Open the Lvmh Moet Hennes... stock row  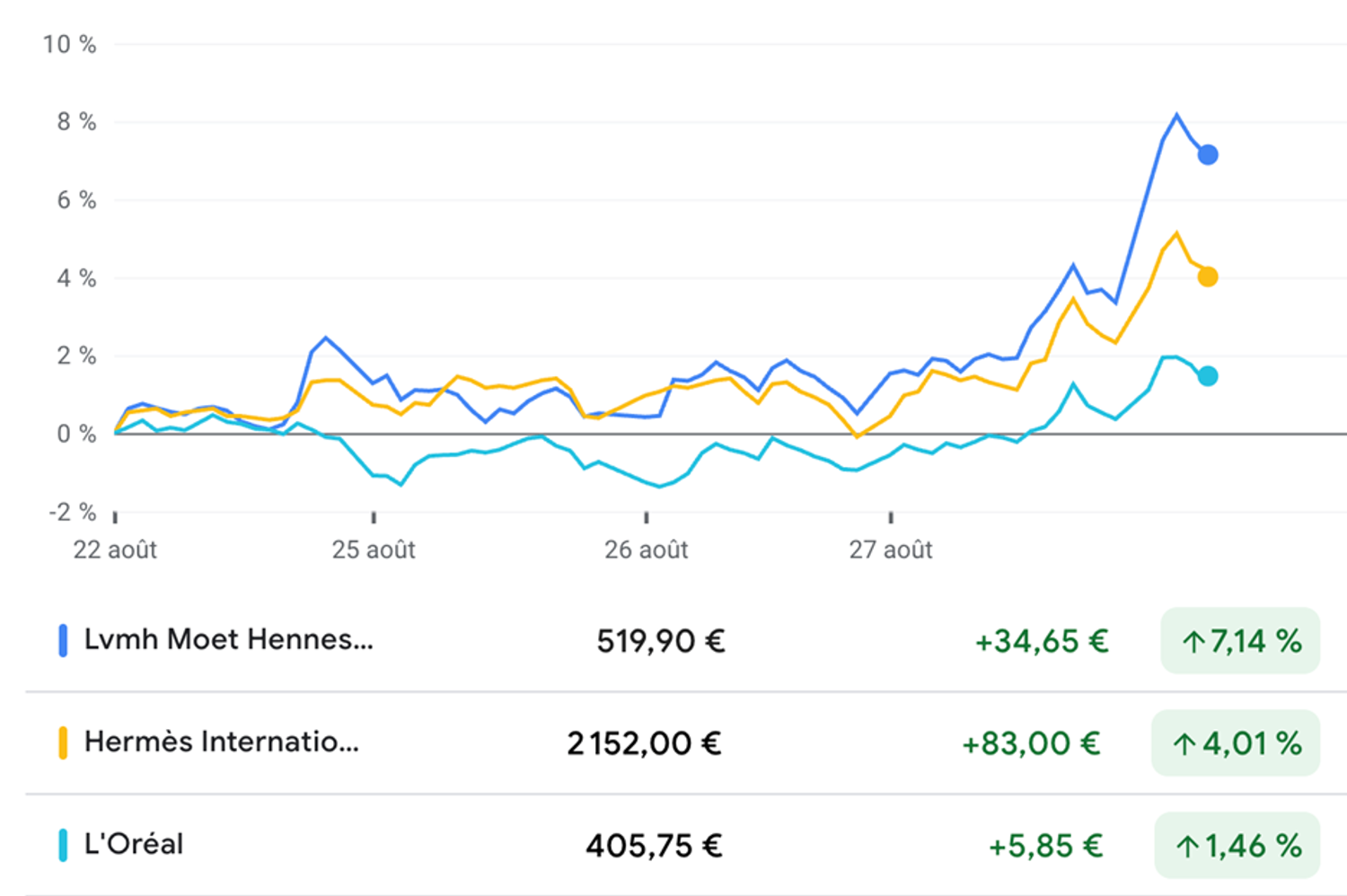click(x=686, y=641)
